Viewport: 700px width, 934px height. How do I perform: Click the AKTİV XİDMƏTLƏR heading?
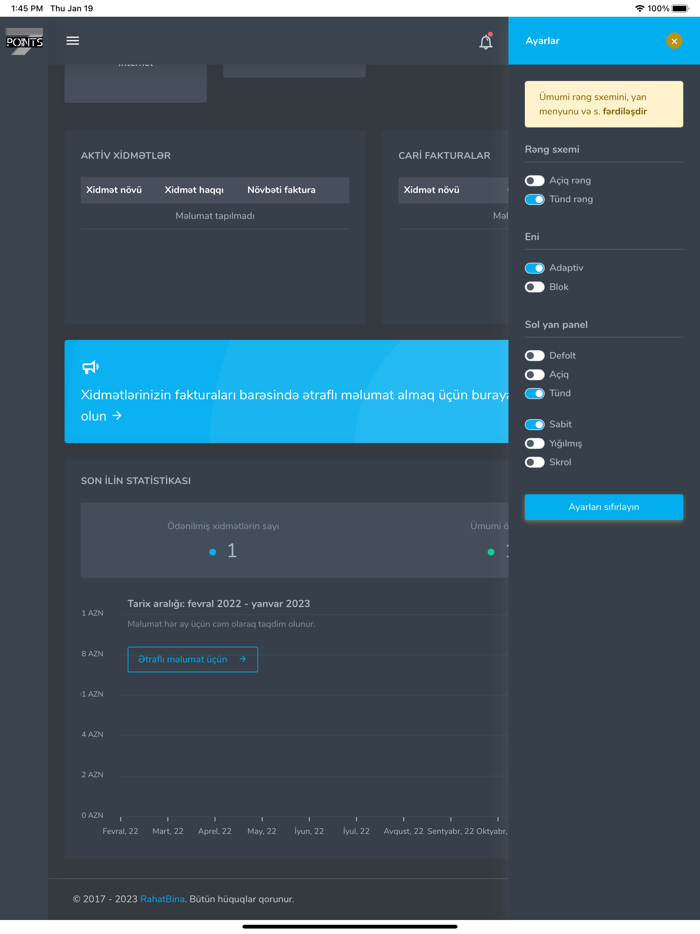tap(126, 155)
